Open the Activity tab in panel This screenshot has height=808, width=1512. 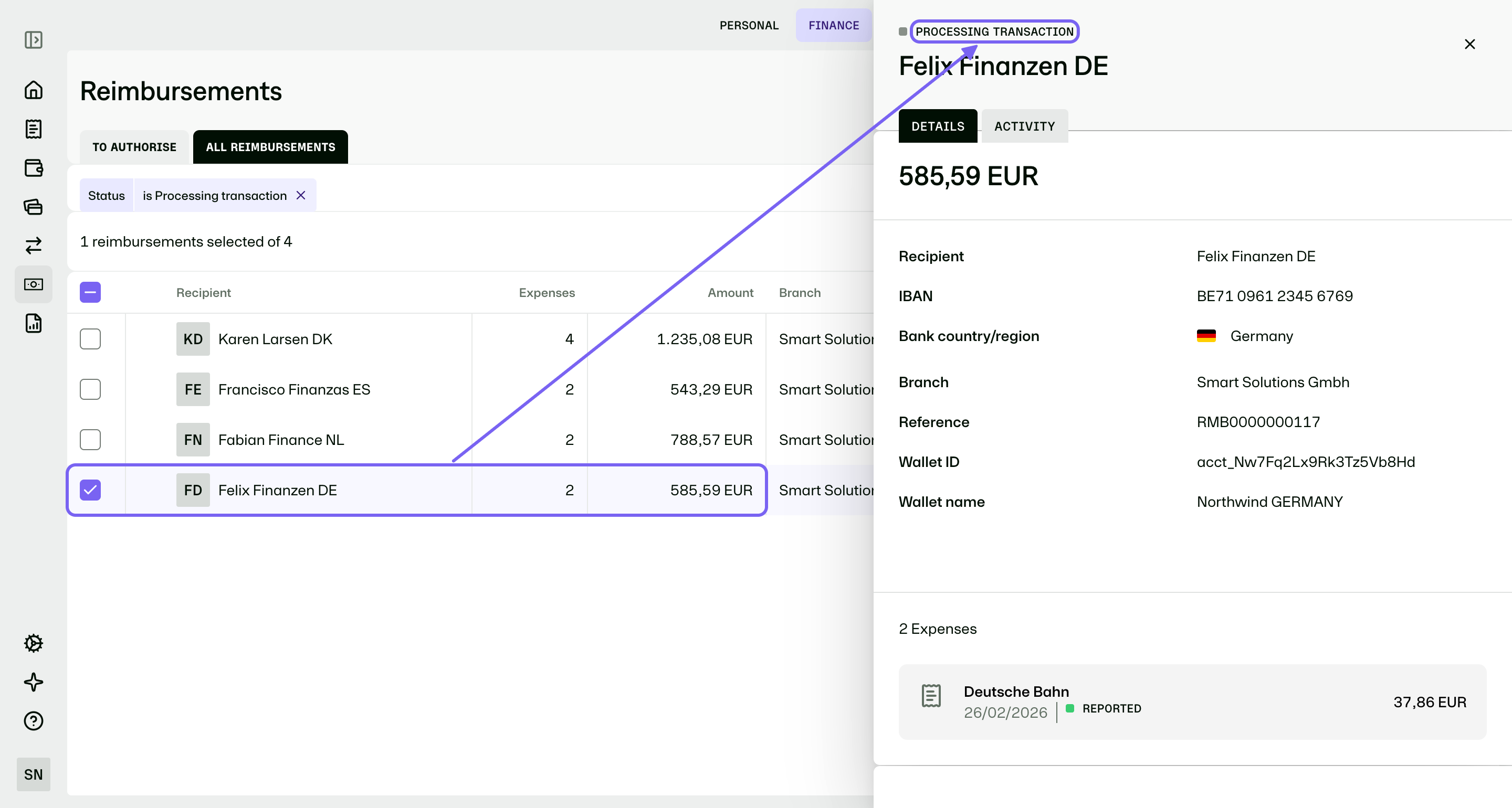click(1025, 126)
